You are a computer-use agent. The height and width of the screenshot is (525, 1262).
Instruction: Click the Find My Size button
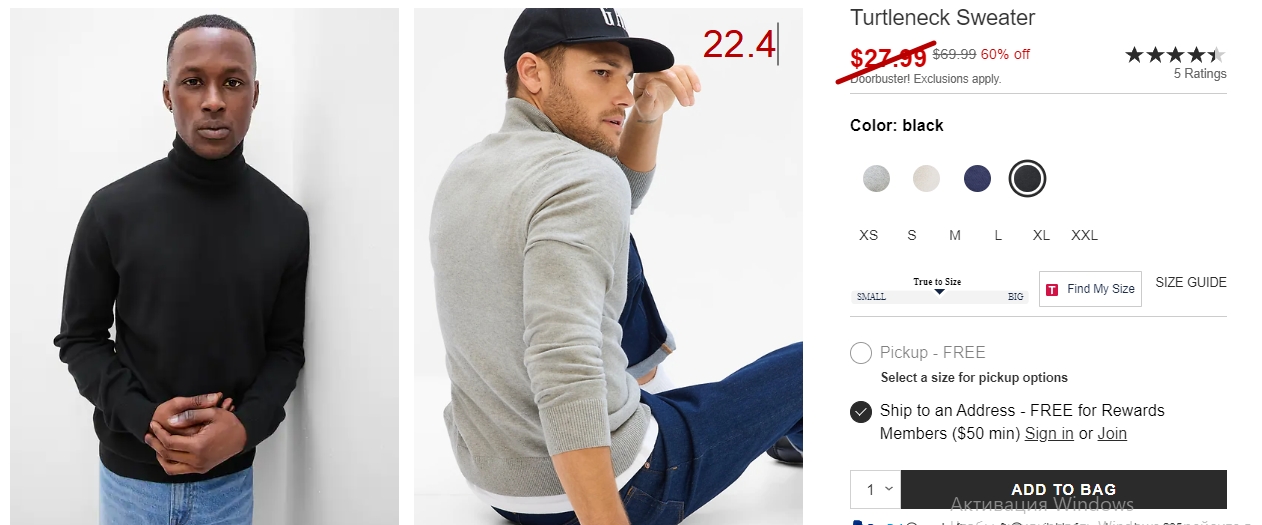[1090, 289]
